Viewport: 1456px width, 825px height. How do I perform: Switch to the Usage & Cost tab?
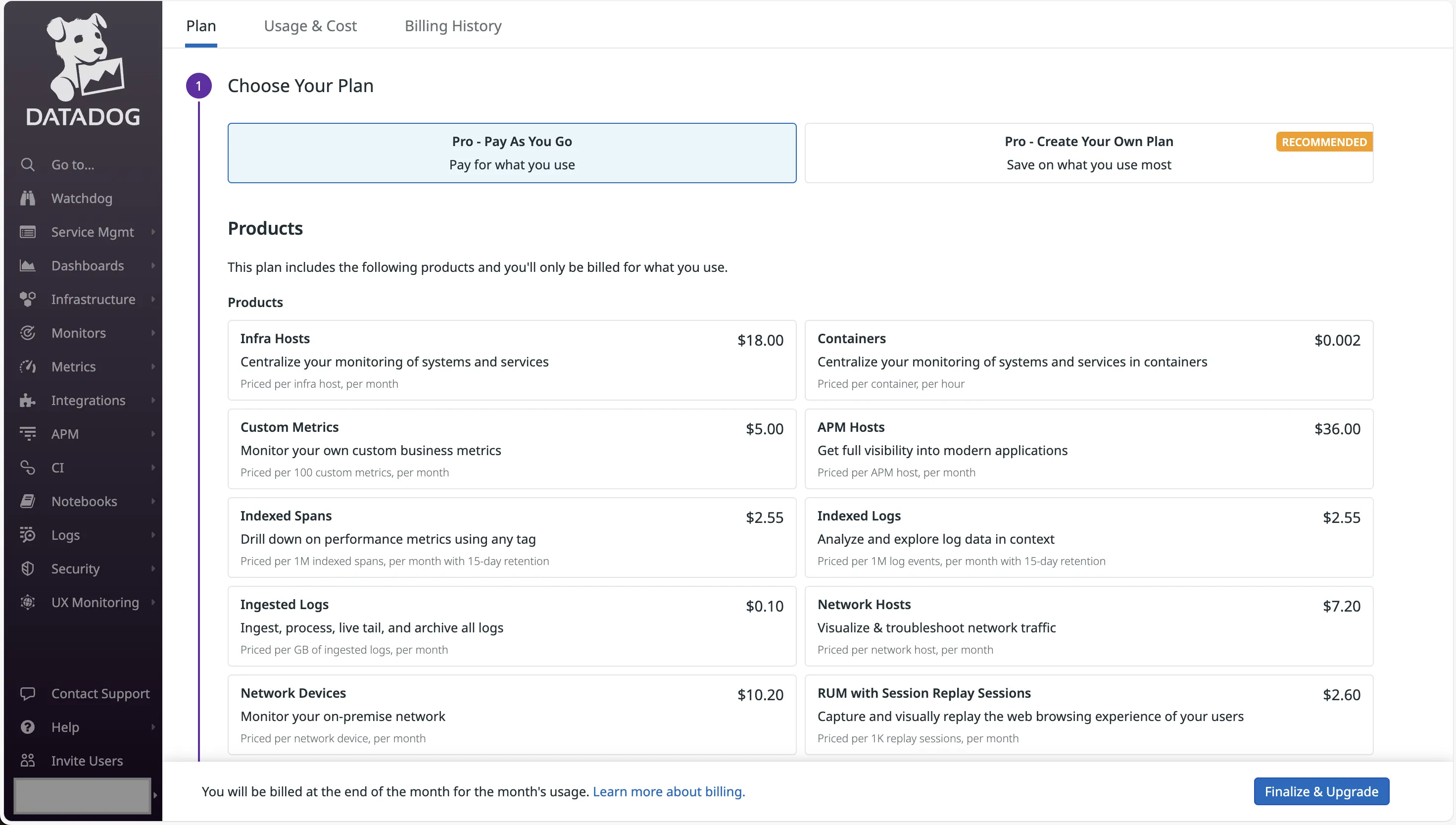tap(310, 25)
